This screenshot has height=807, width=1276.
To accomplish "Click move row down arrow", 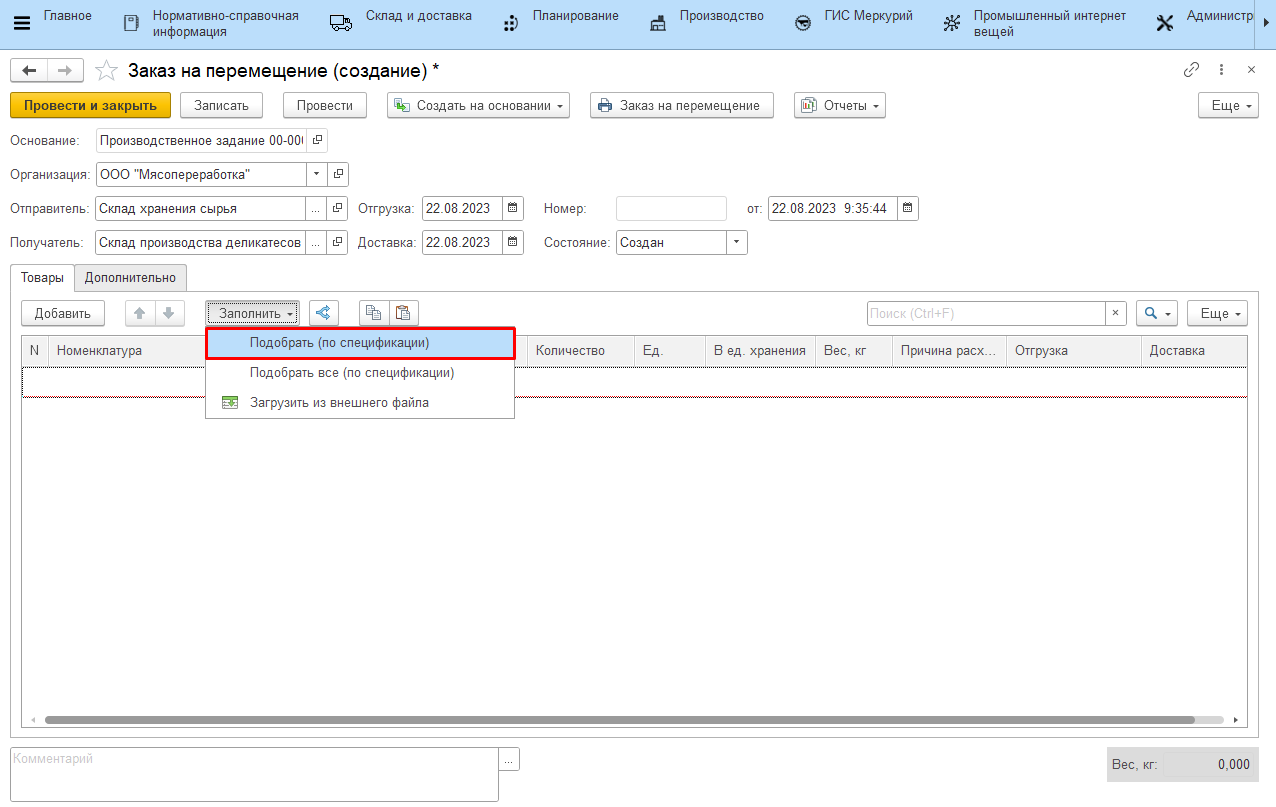I will point(168,313).
